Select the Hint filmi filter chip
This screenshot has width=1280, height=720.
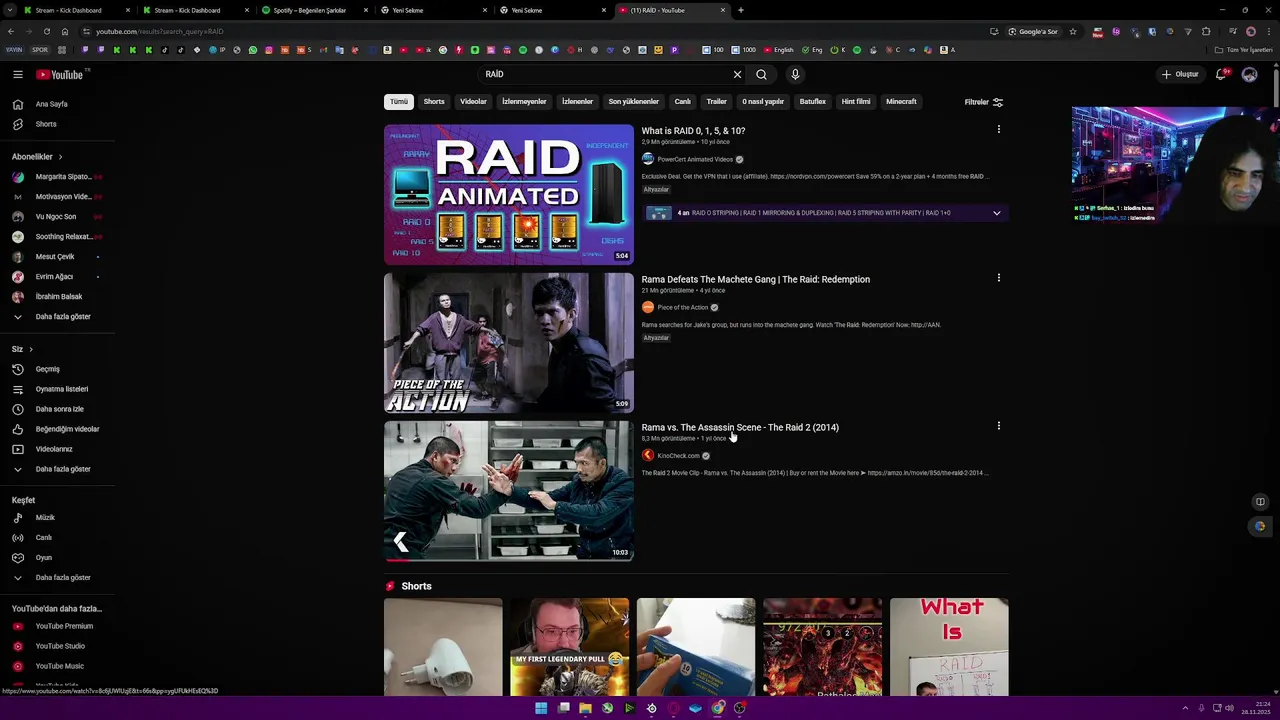[856, 102]
